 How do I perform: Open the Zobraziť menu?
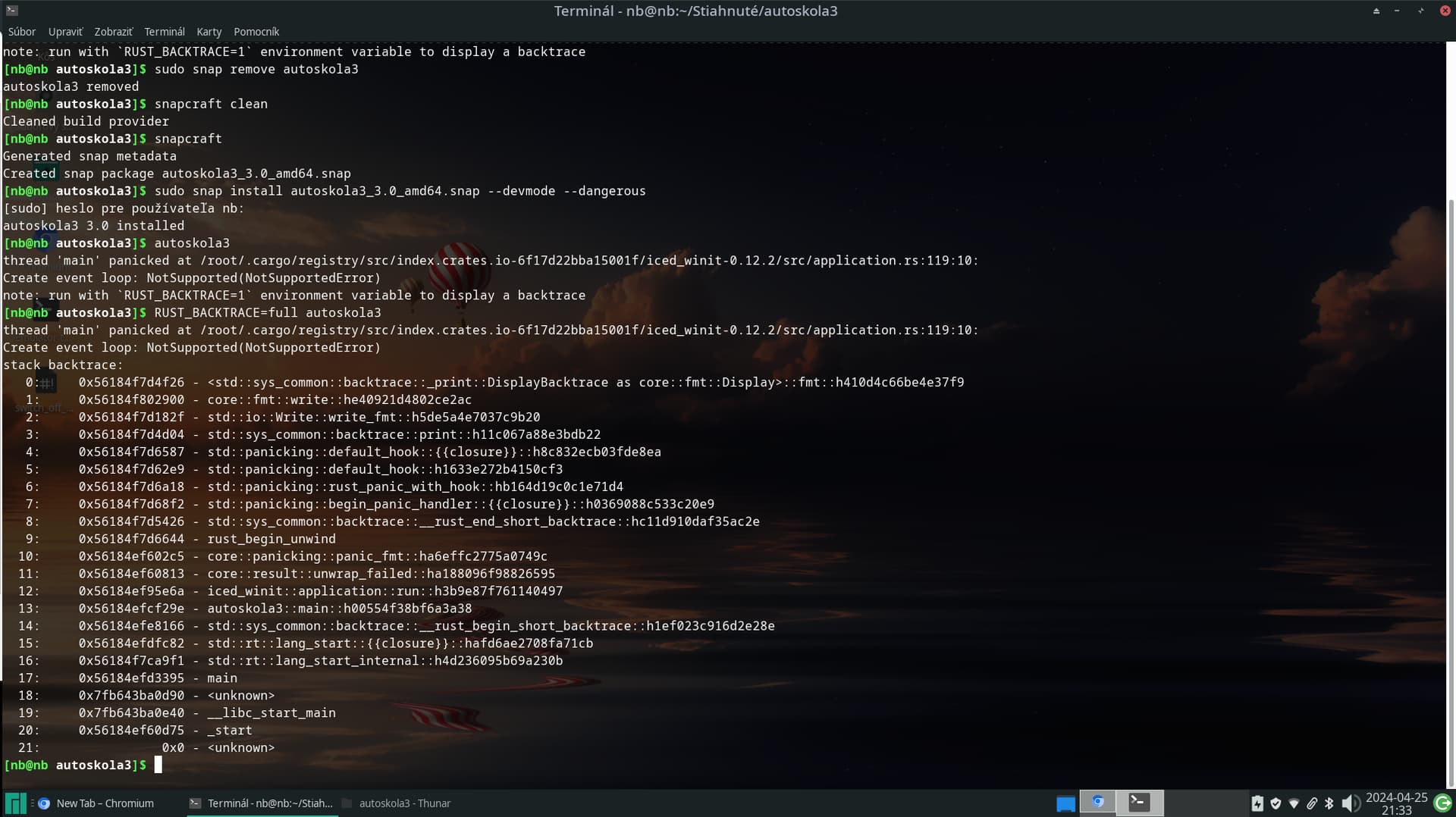tap(113, 32)
